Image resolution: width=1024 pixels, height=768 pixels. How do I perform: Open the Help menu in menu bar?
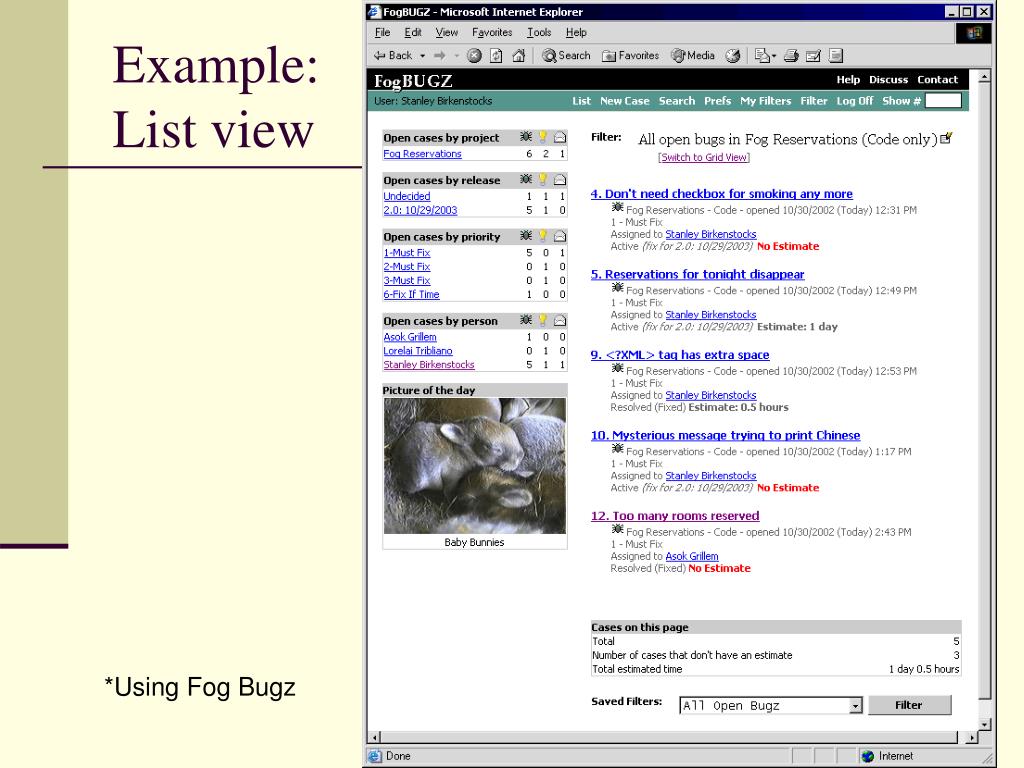576,32
